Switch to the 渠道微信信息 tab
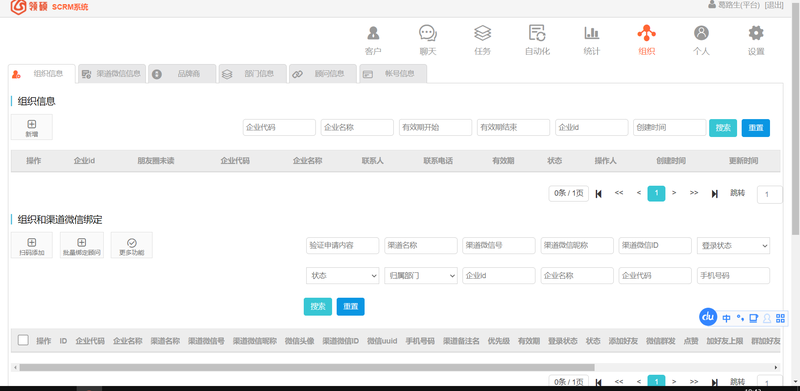Image resolution: width=800 pixels, height=391 pixels. [x=112, y=74]
